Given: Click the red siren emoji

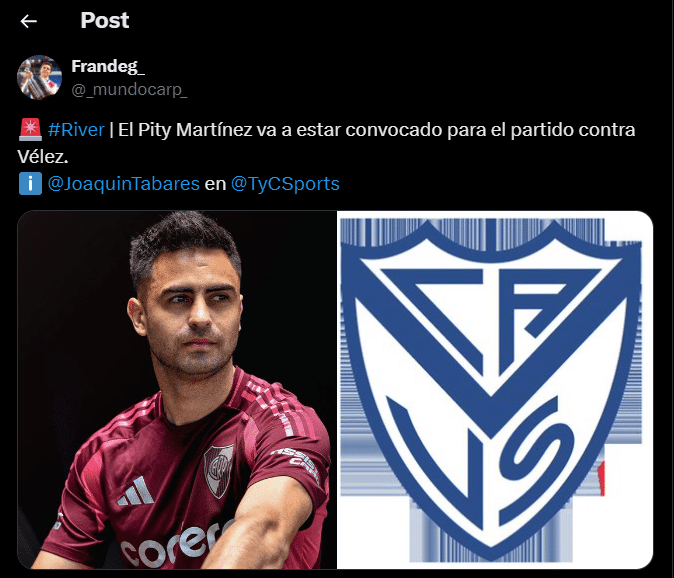Looking at the screenshot, I should 30,129.
